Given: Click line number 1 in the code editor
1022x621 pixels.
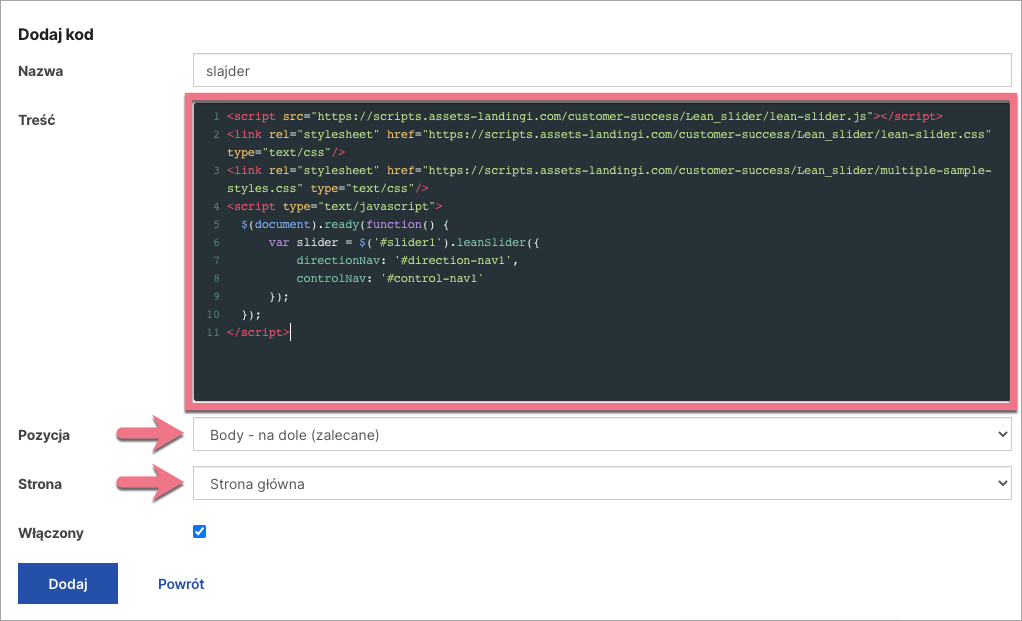Looking at the screenshot, I should [x=217, y=115].
